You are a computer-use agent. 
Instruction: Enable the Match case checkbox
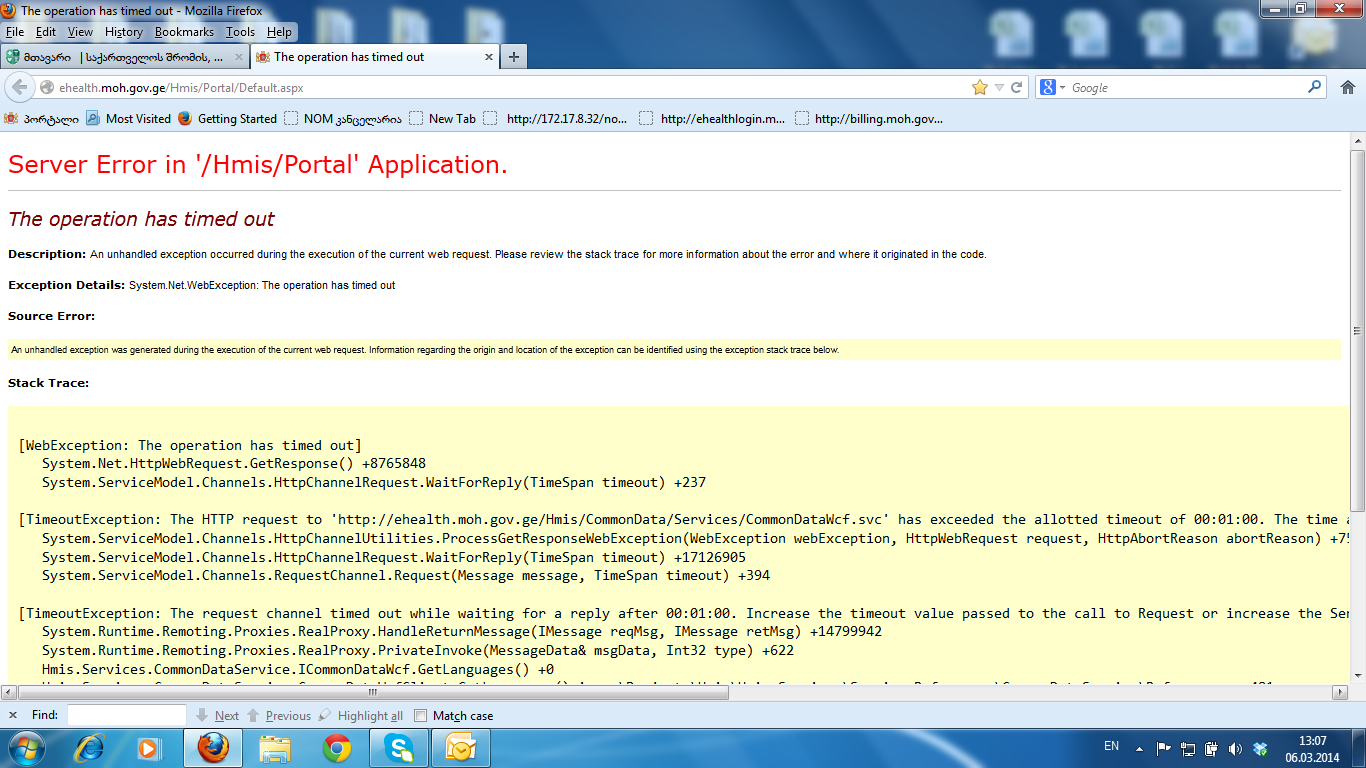coord(421,716)
